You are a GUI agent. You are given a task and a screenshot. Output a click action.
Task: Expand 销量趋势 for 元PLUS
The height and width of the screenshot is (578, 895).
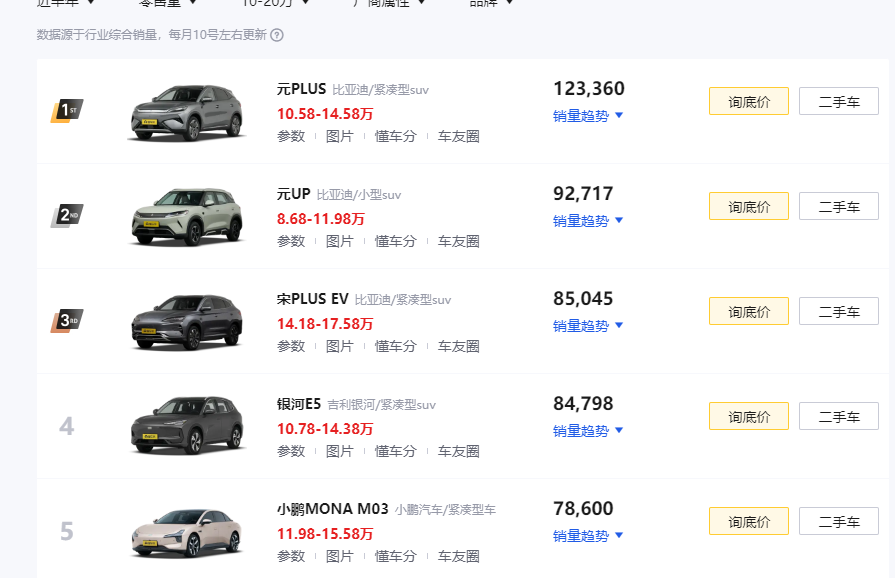588,115
